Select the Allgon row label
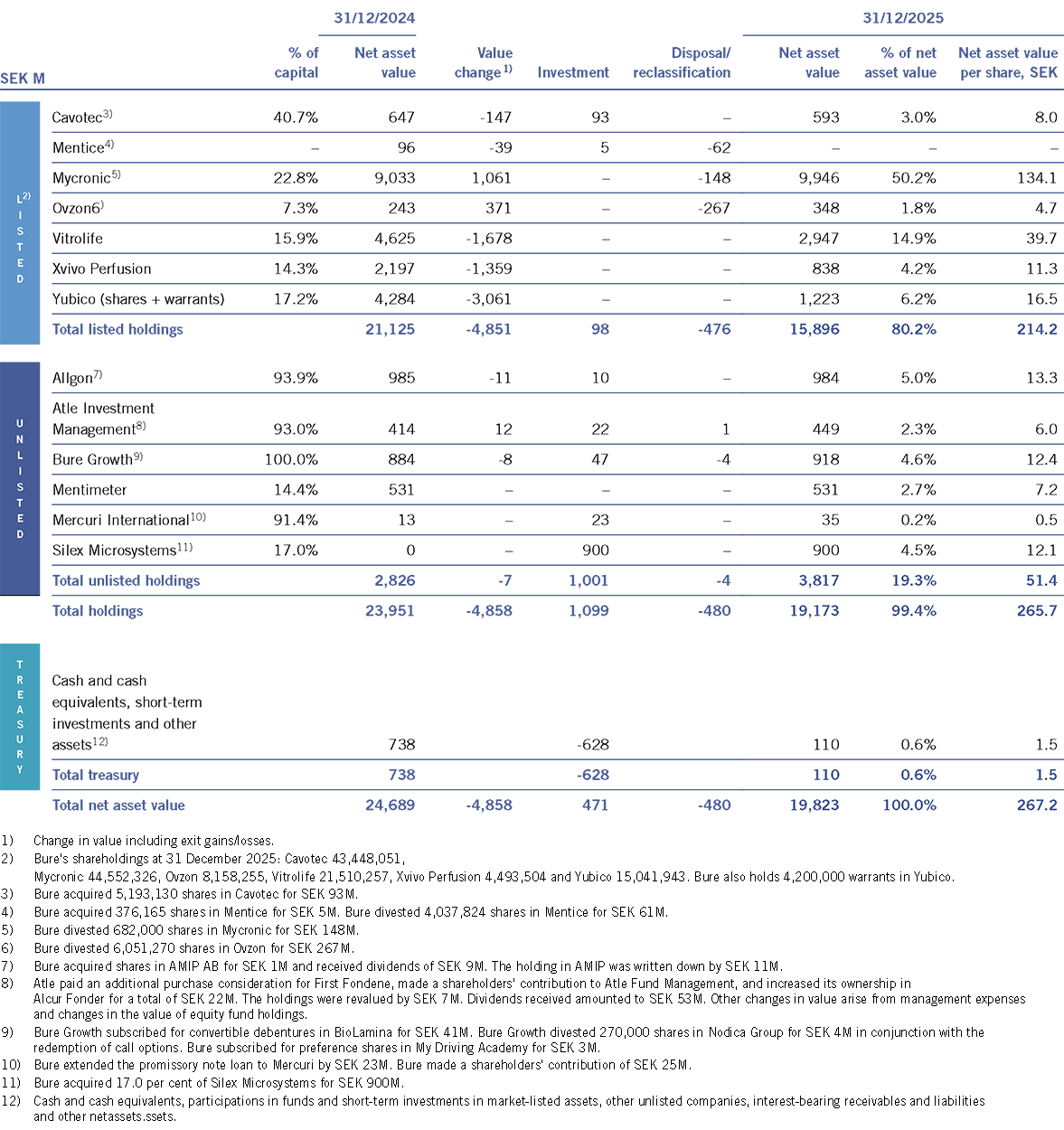Image resolution: width=1064 pixels, height=1130 pixels. [78, 378]
